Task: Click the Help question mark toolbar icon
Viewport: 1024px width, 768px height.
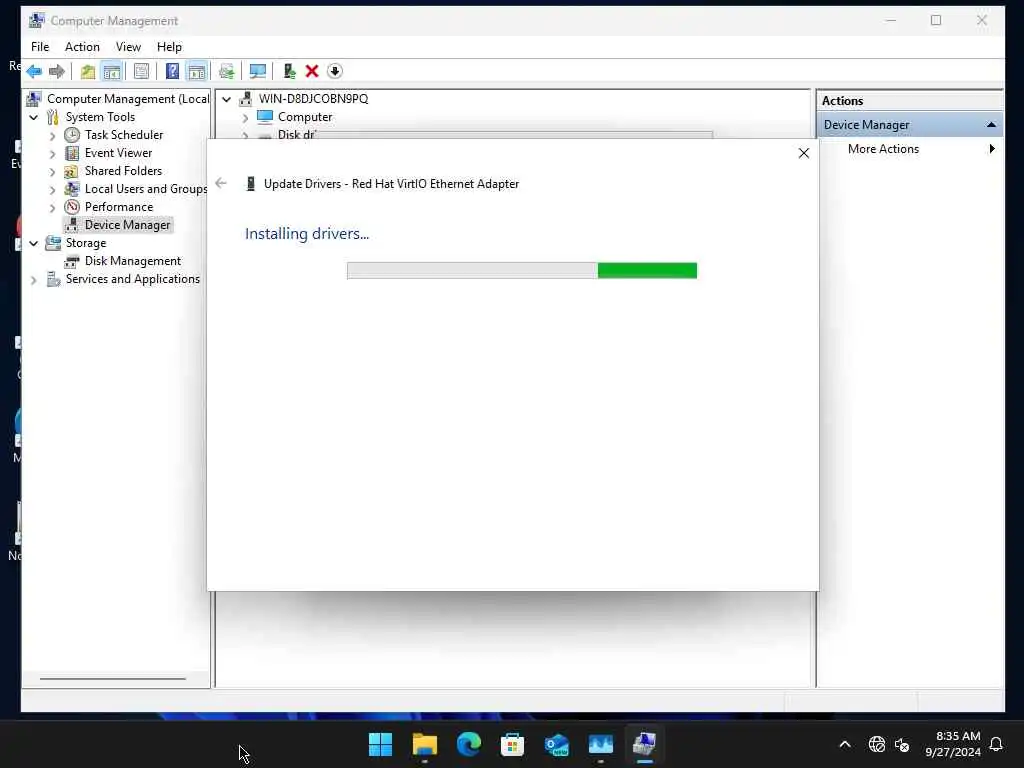Action: (172, 71)
